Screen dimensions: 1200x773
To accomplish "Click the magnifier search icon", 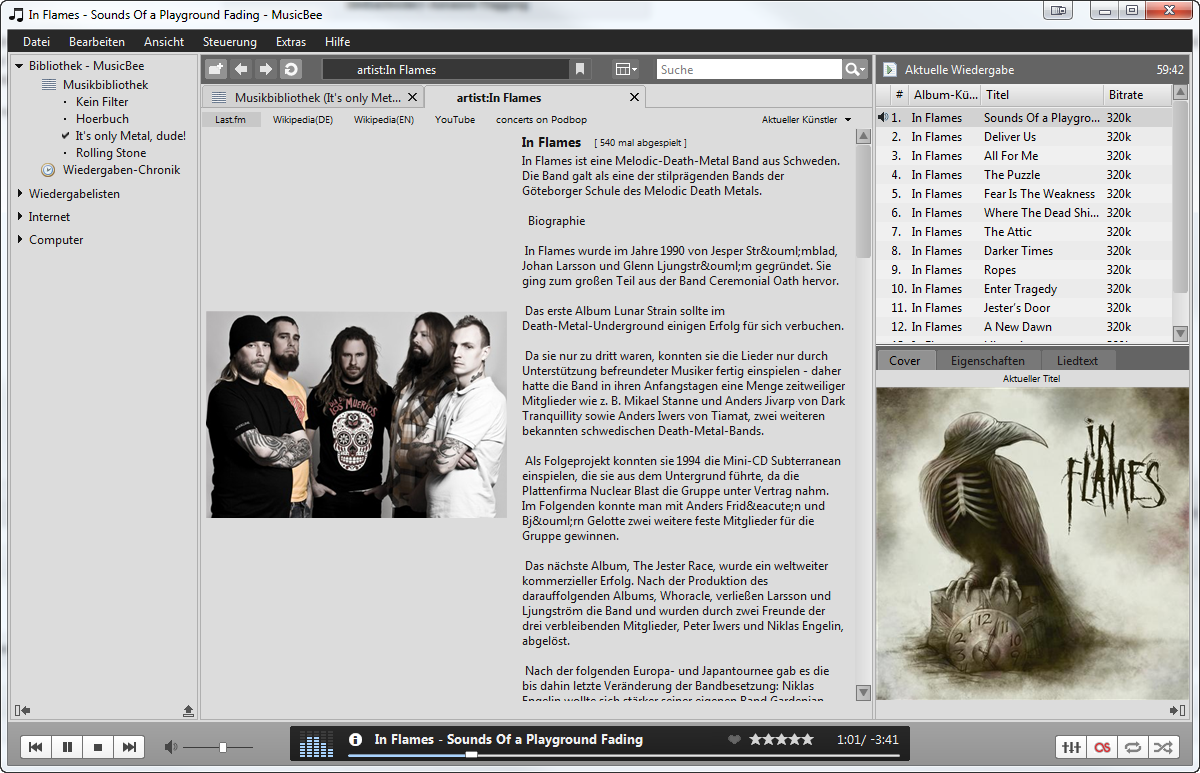I will [855, 69].
